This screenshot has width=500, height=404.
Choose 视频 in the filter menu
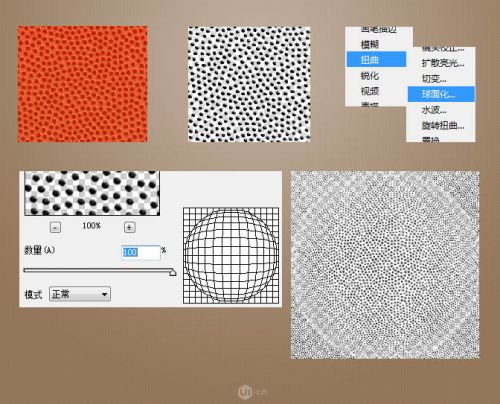tap(370, 91)
